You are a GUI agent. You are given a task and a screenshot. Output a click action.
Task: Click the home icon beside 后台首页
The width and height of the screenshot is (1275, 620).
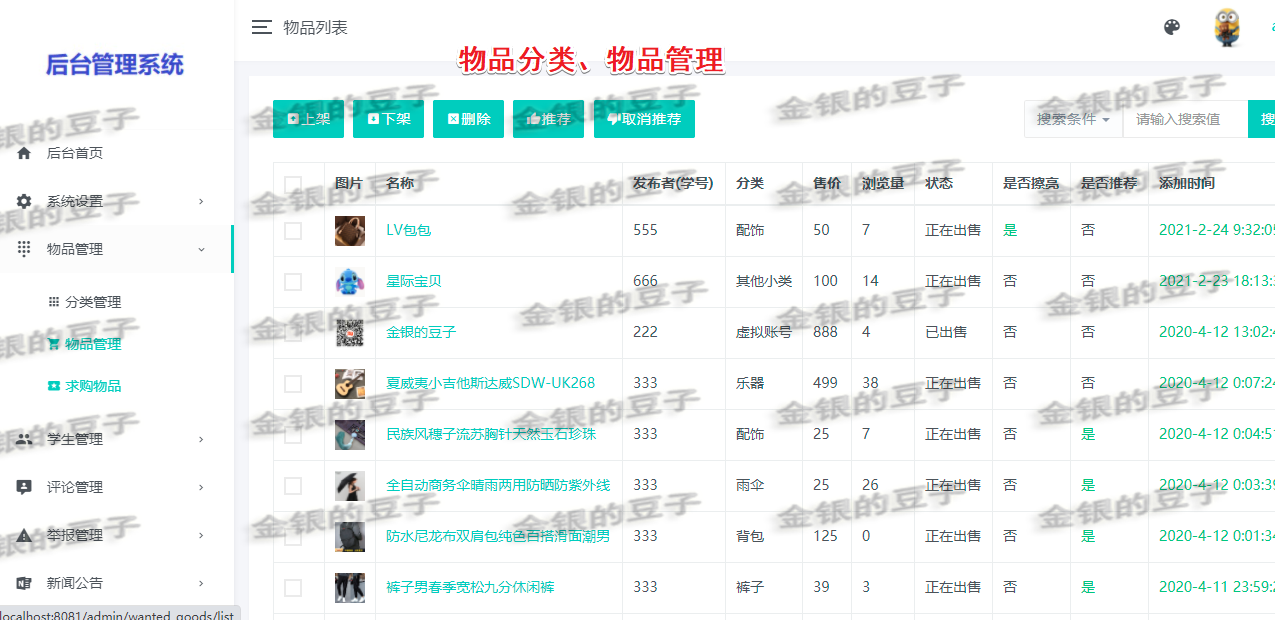point(24,153)
